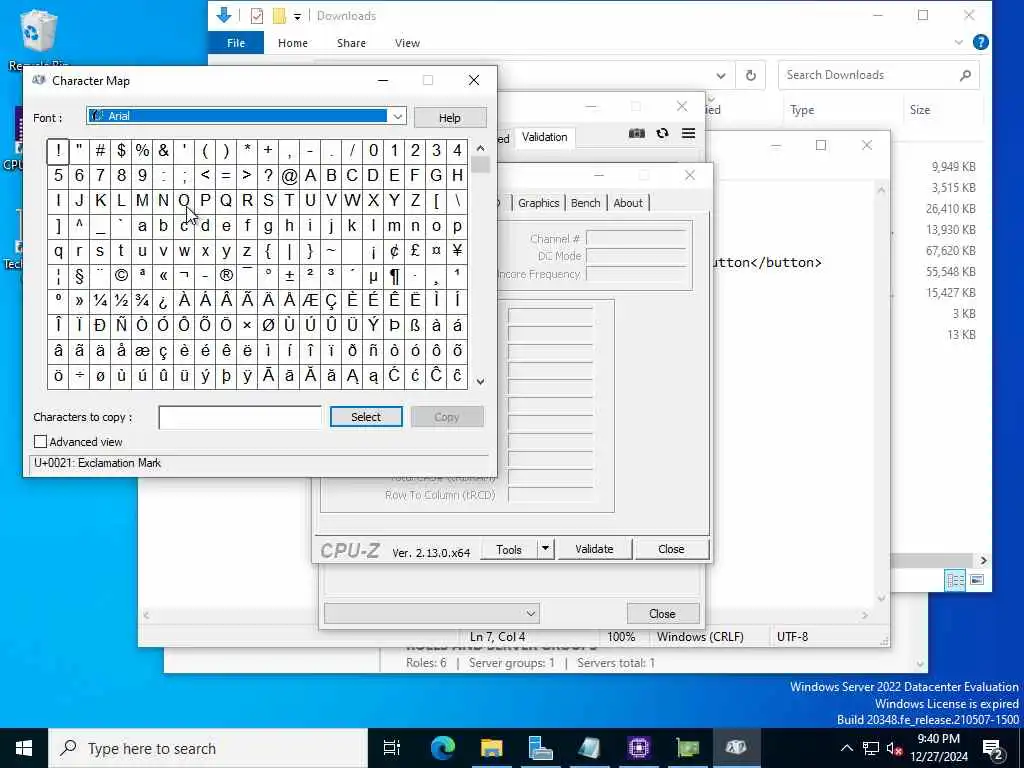Select the division sign ÷ character
Image resolution: width=1024 pixels, height=768 pixels.
[79, 376]
